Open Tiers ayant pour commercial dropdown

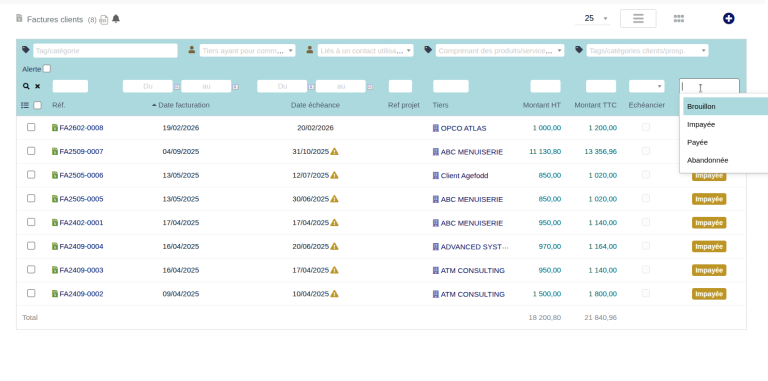pos(247,50)
